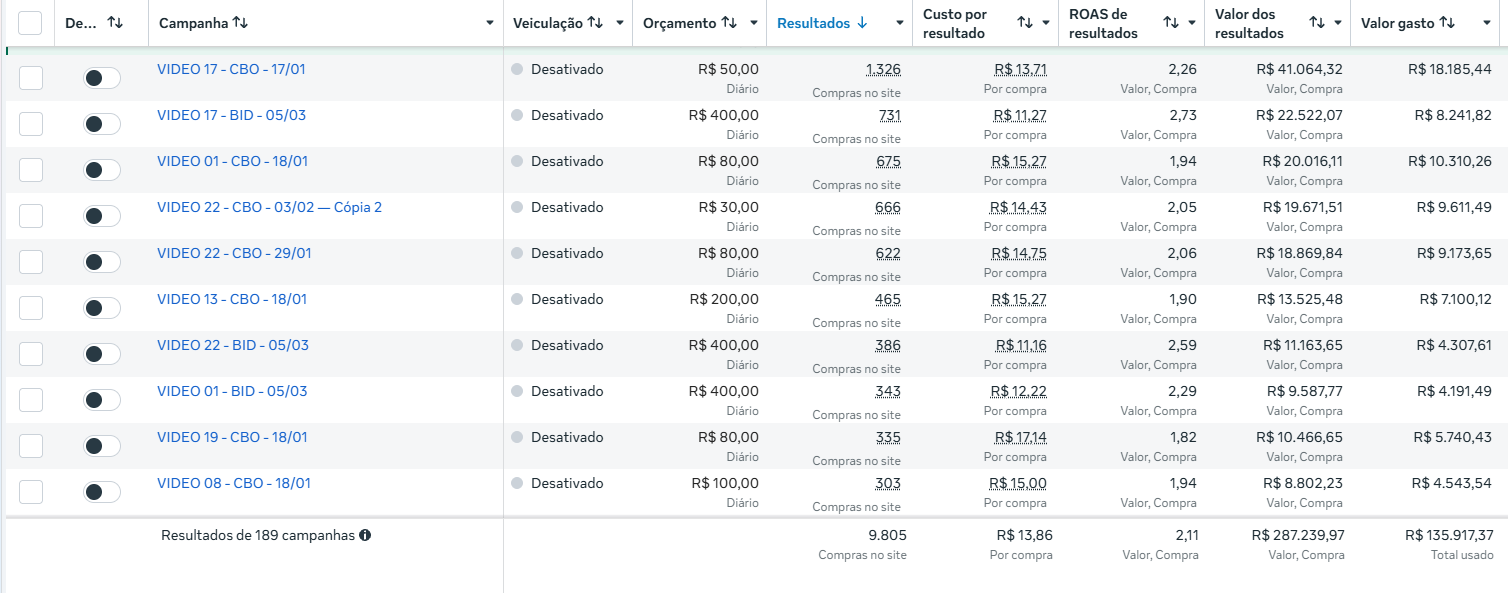Click the R$ 41.064,32 results value cell
Viewport: 1508px width, 593px height.
point(1300,70)
